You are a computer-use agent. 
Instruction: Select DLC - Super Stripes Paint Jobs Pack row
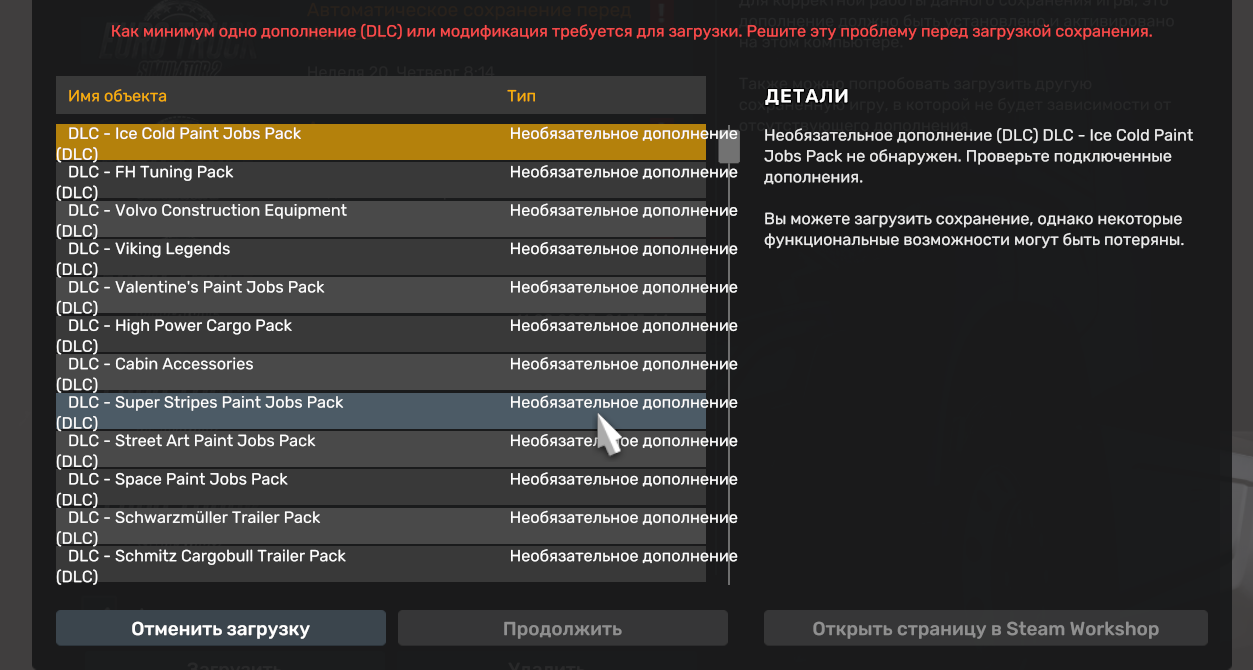point(381,411)
